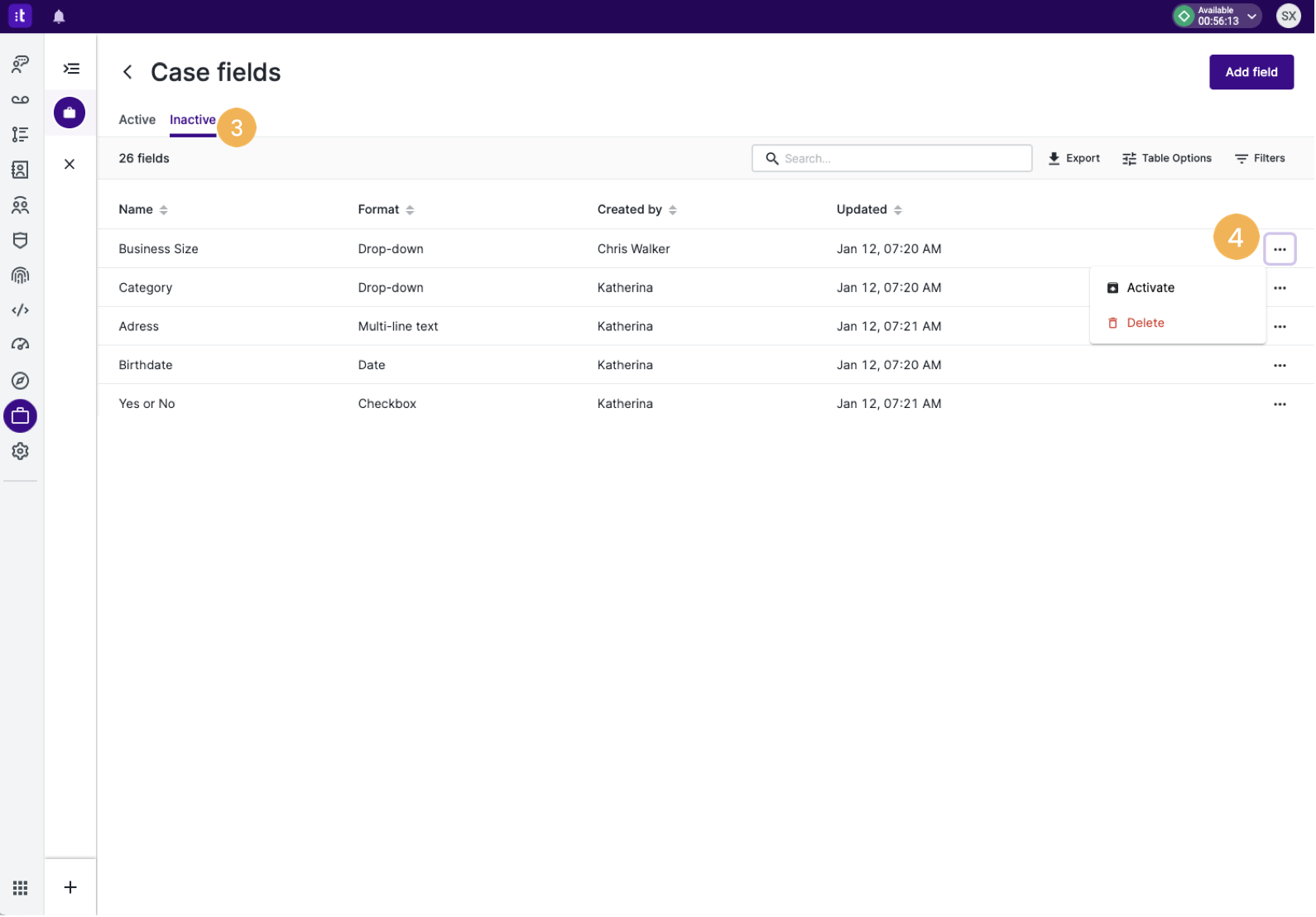Click the Business Size field name
Viewport: 1316px width, 917px height.
[x=158, y=249]
